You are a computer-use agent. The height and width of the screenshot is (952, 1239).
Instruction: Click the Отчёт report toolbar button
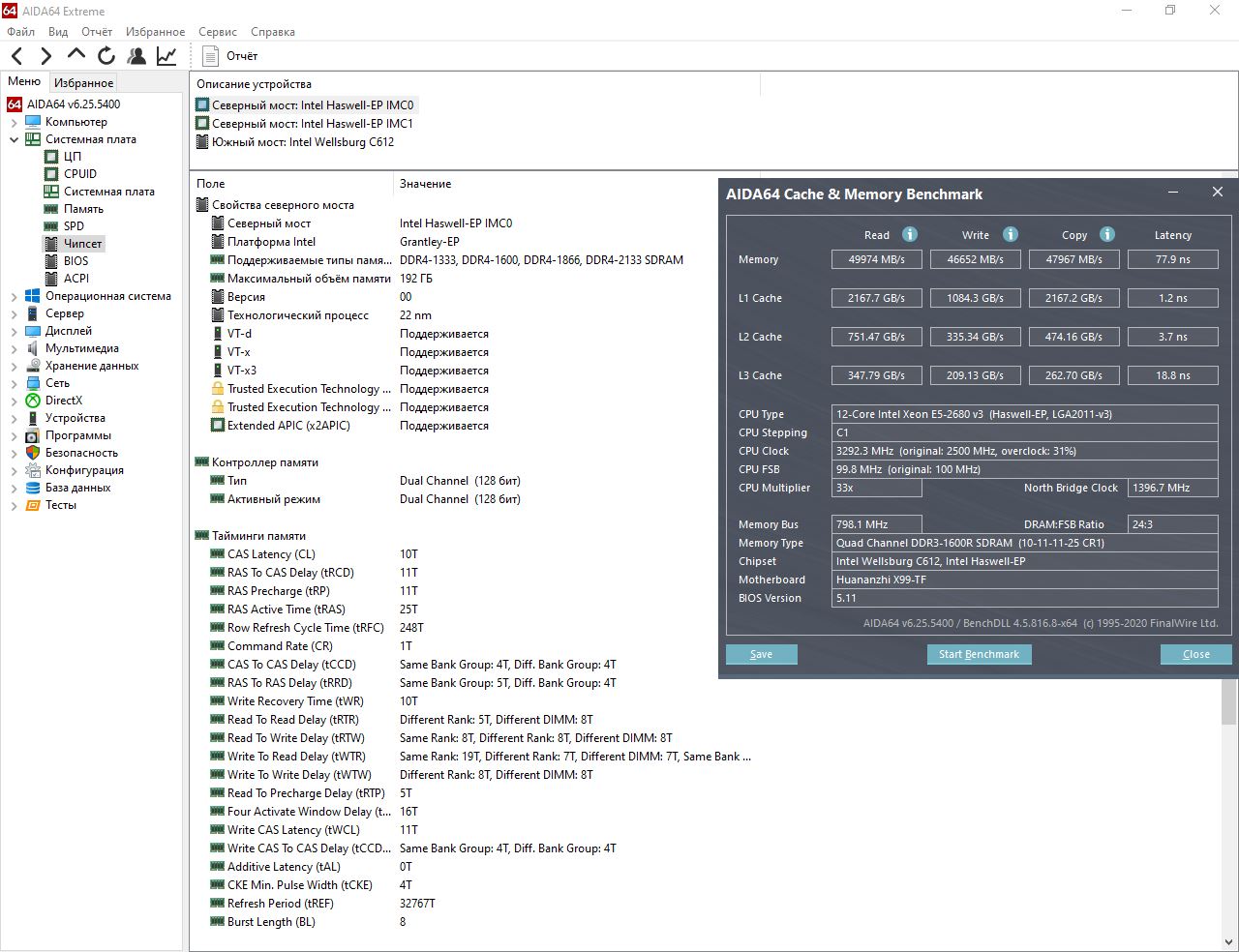[x=230, y=56]
